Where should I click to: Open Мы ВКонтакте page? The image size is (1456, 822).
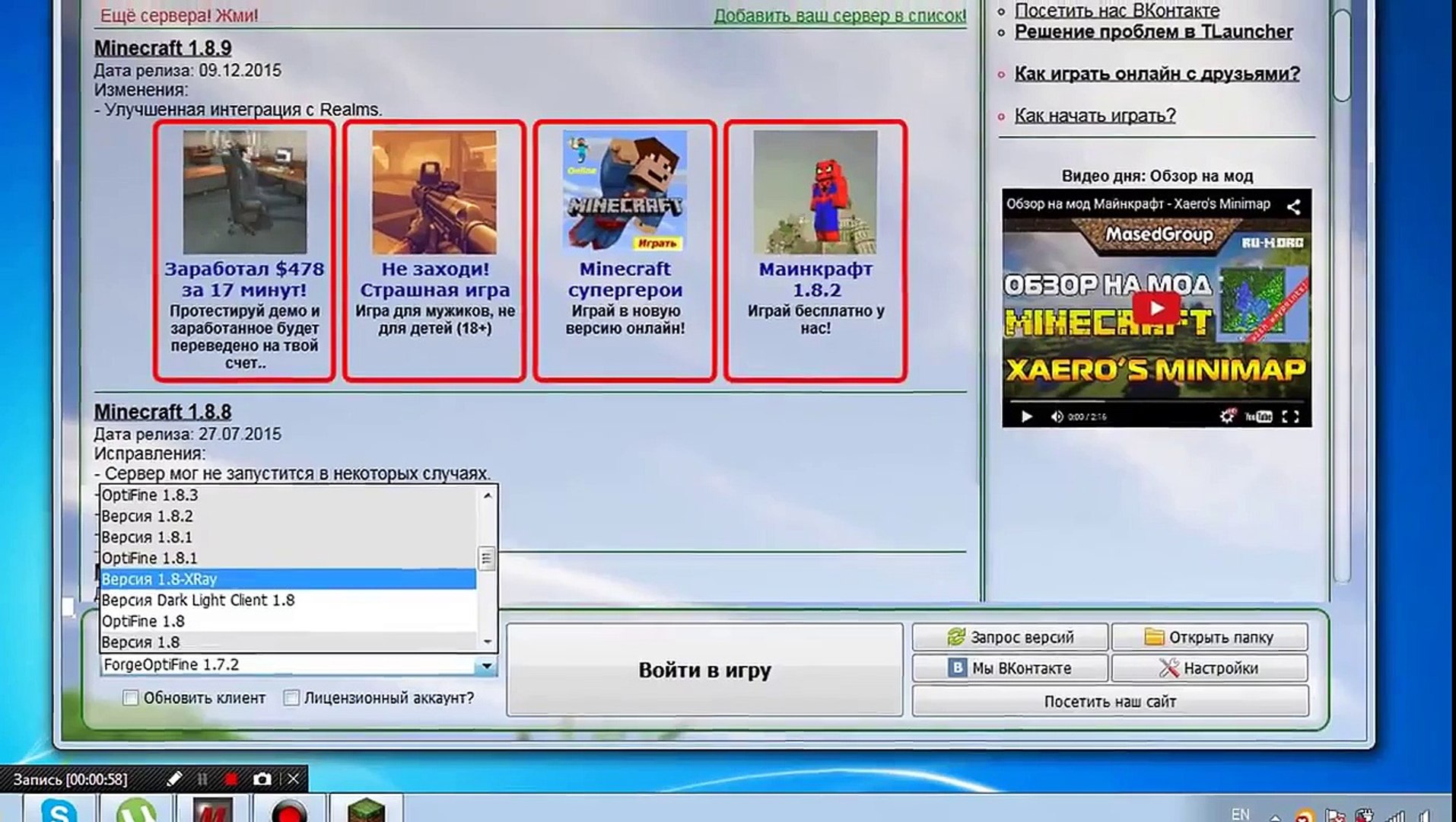[1009, 668]
